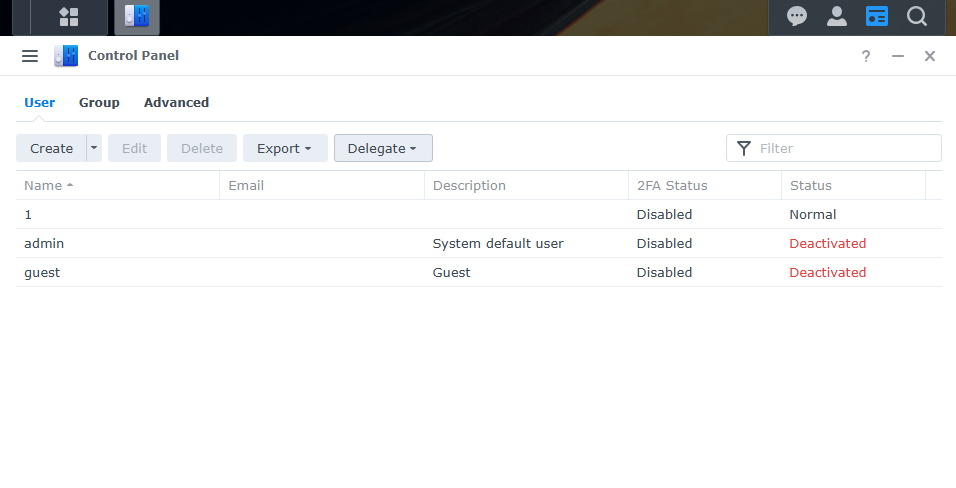Open the Export dropdown menu

(284, 148)
